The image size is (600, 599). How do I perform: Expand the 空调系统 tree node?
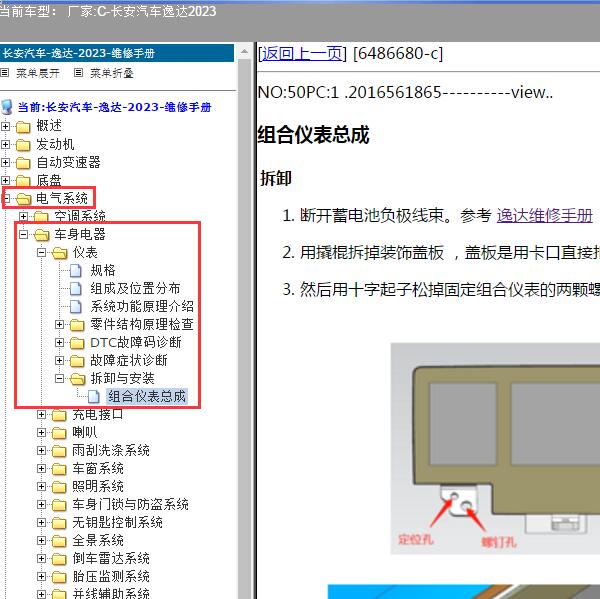click(x=23, y=216)
